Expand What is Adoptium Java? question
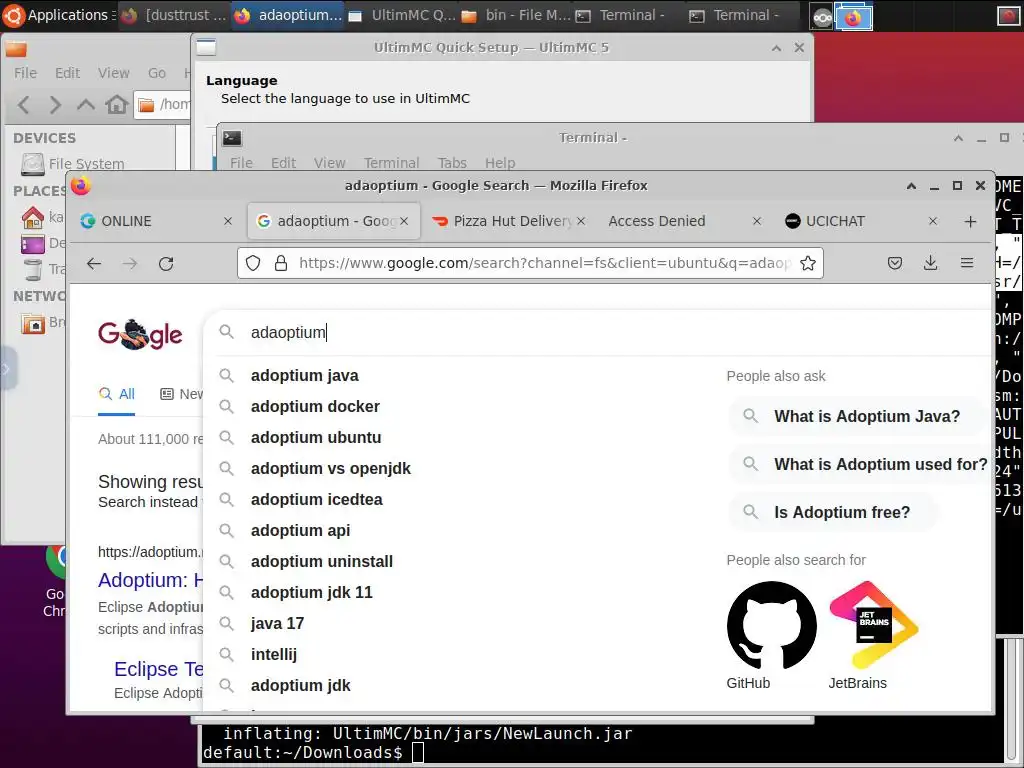 point(856,416)
